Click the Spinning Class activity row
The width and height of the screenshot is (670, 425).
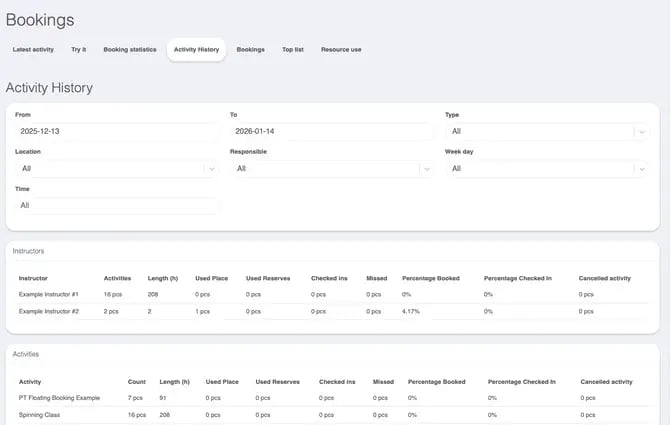tap(42, 415)
